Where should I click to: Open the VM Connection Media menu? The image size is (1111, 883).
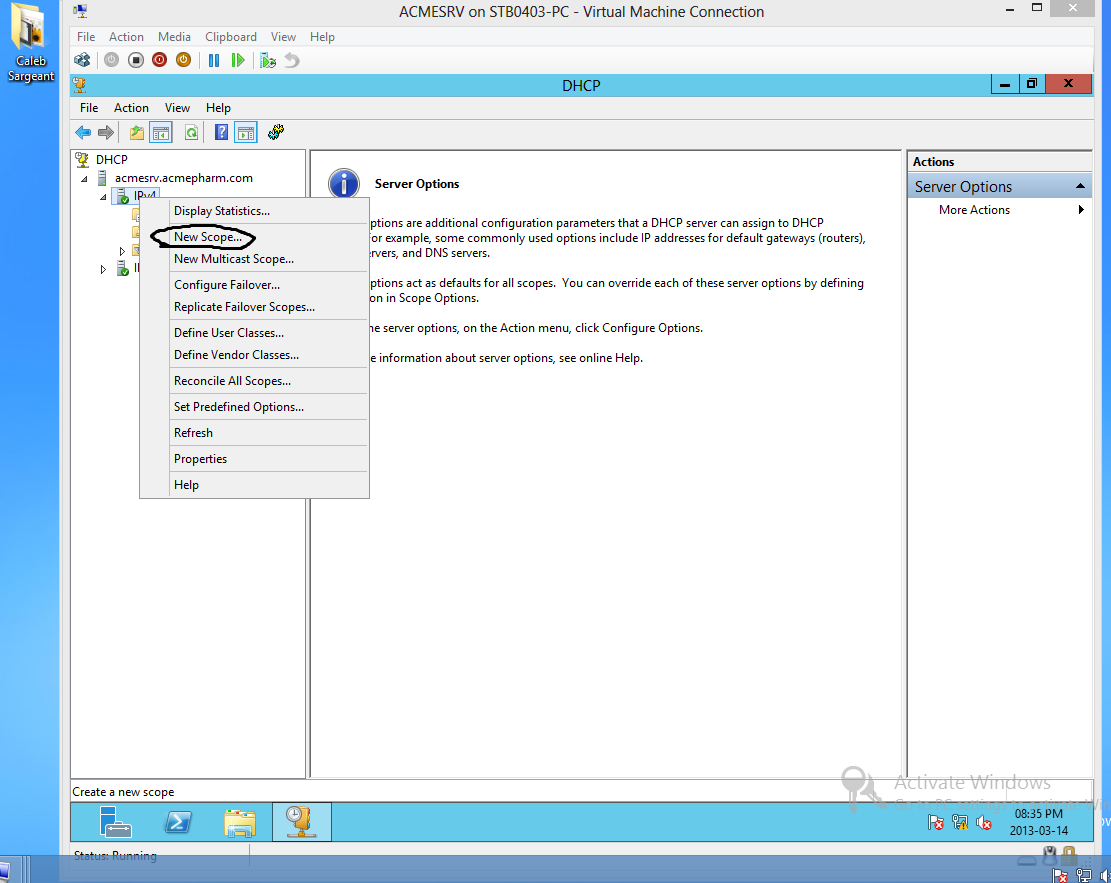[x=174, y=37]
